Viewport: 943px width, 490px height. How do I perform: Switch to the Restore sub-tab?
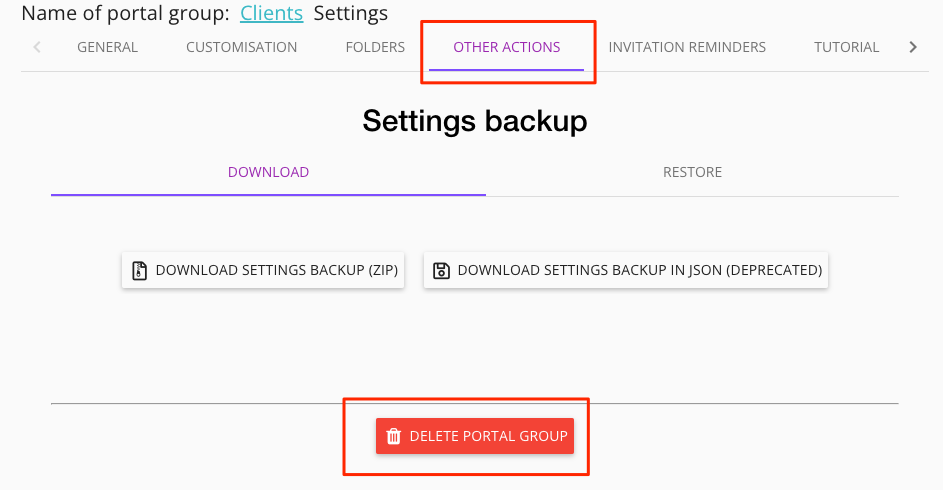pyautogui.click(x=692, y=172)
